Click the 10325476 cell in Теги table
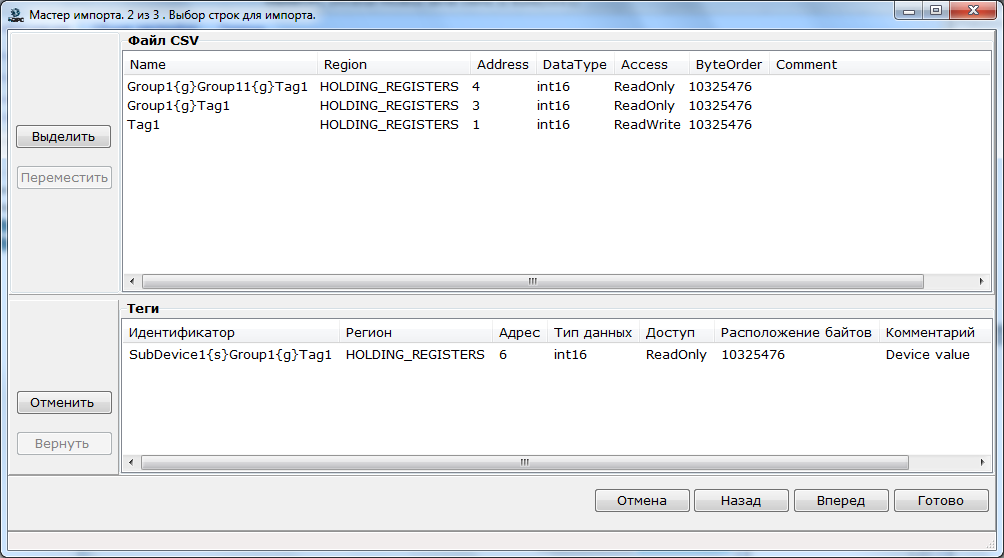1004x558 pixels. 752,355
